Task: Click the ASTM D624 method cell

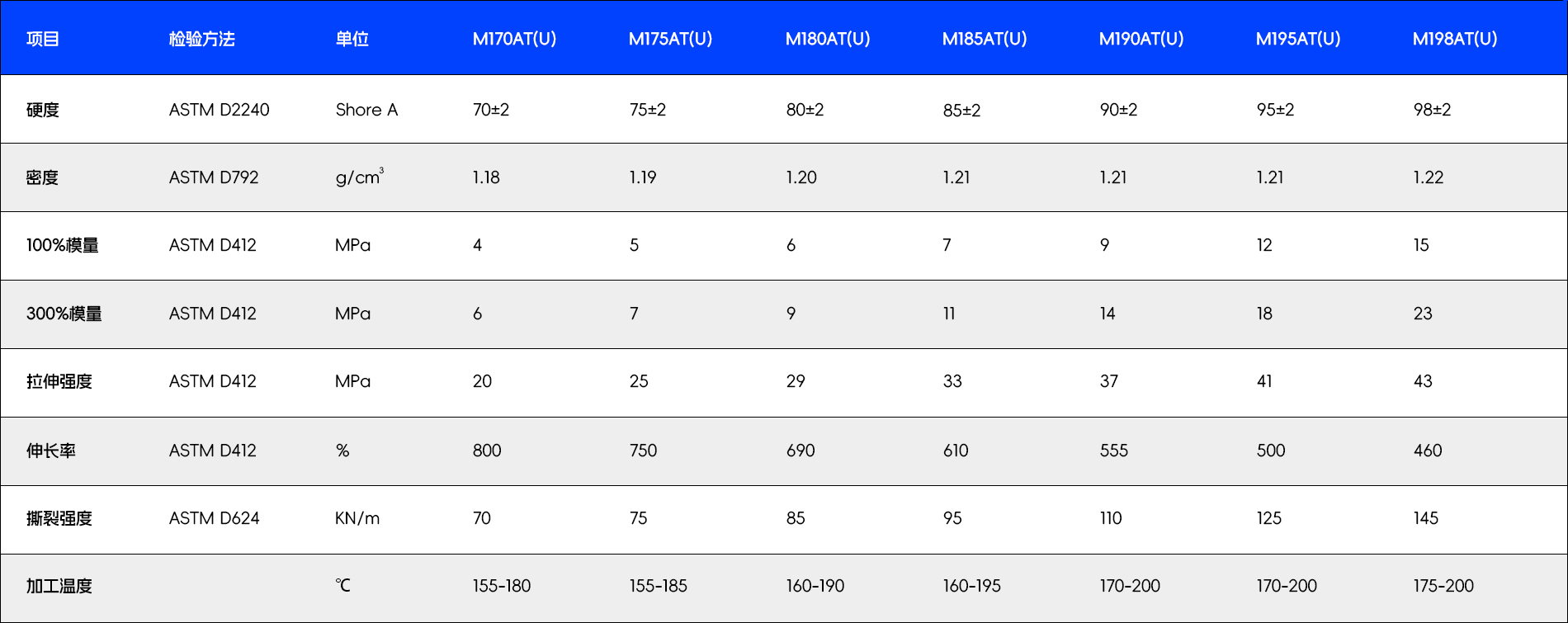Action: point(214,518)
